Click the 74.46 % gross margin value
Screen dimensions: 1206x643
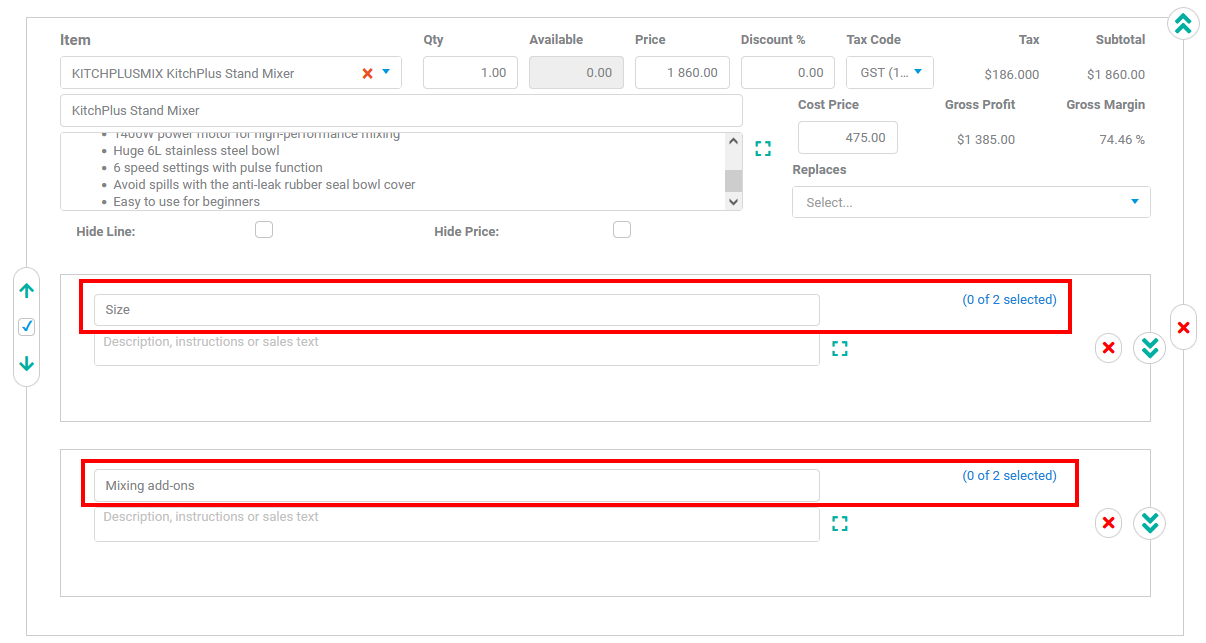click(x=1122, y=140)
